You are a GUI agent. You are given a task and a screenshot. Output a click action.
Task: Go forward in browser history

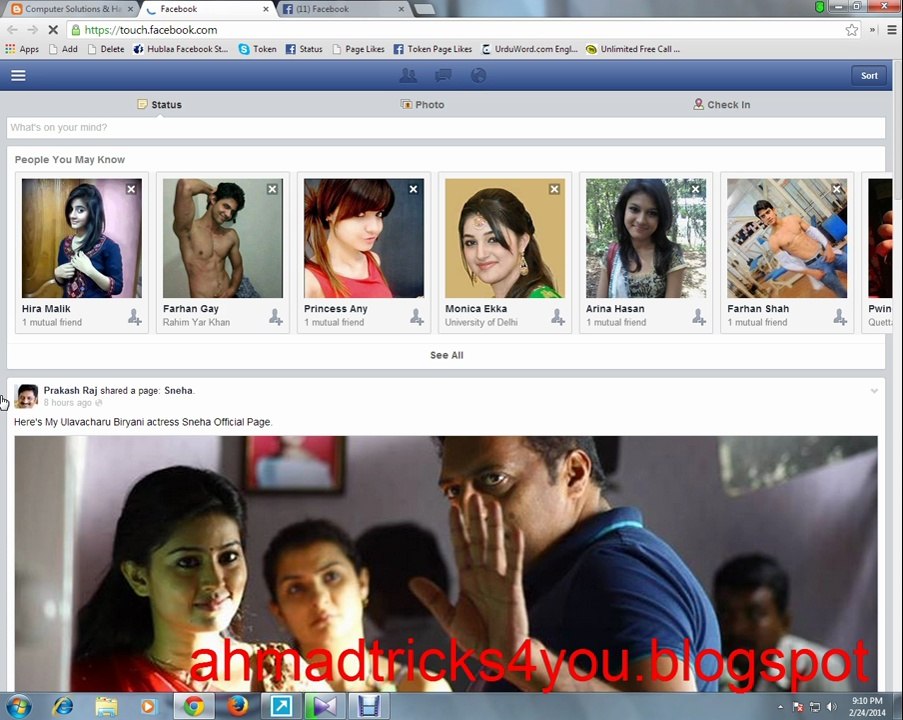(33, 29)
